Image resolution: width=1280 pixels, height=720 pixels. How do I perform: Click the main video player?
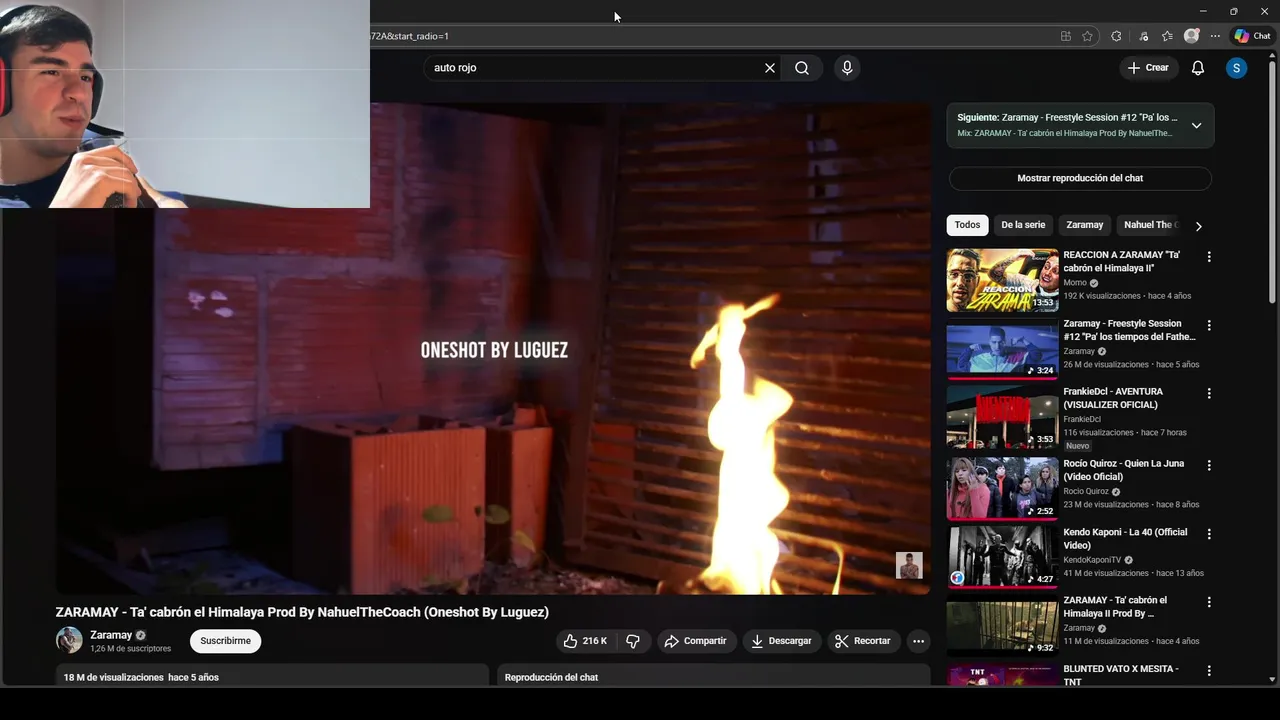click(x=493, y=348)
